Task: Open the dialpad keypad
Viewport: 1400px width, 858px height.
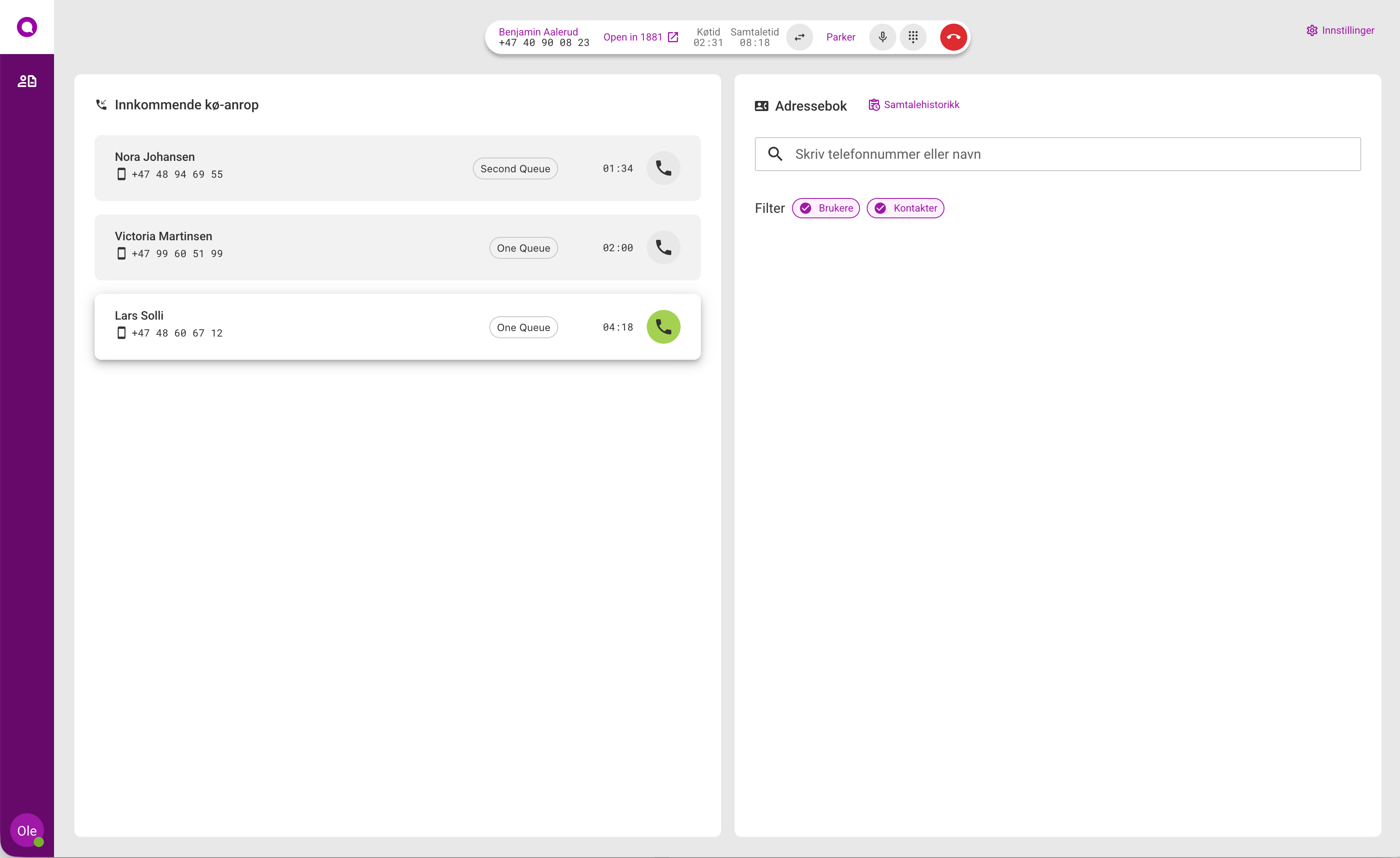Action: click(x=912, y=38)
